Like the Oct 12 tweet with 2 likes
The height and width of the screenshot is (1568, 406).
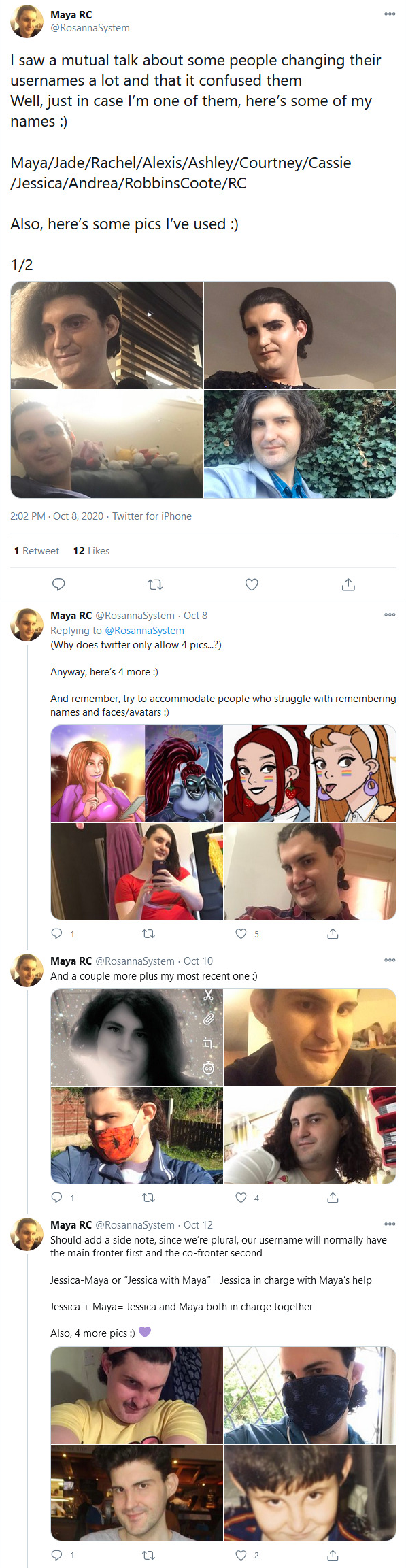coord(241,1555)
